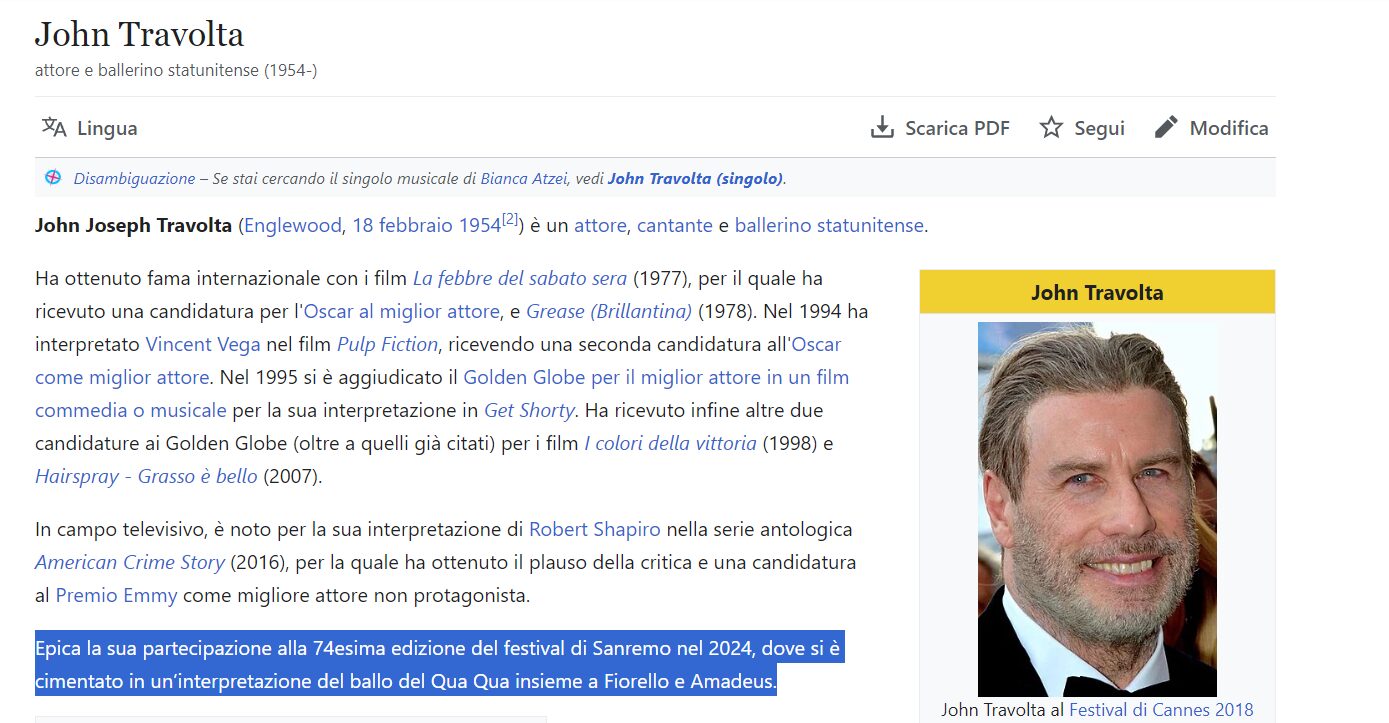The height and width of the screenshot is (723, 1389).
Task: Open John Travolta (singolo) disambiguation link
Action: coord(695,178)
